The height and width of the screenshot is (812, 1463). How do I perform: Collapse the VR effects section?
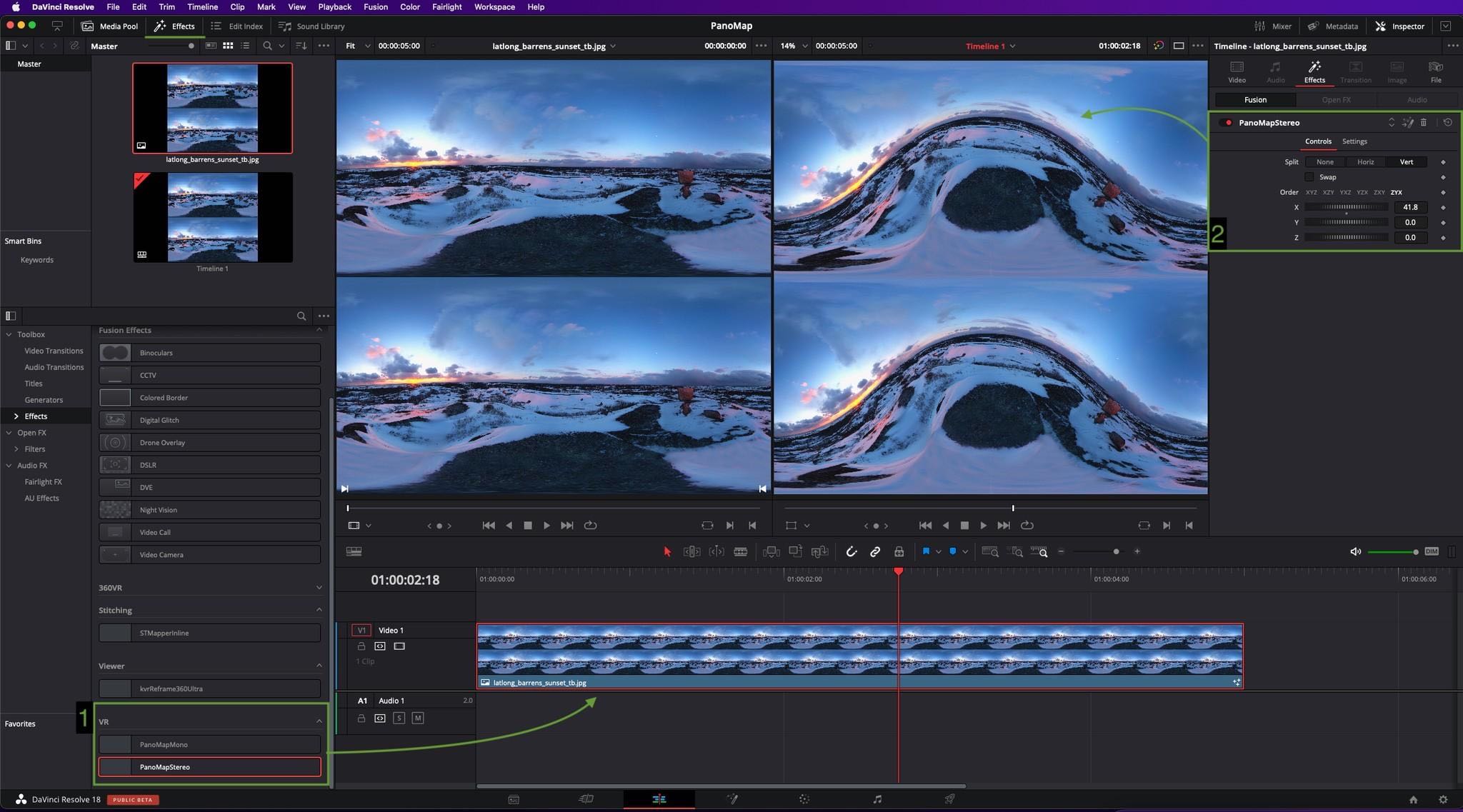pyautogui.click(x=319, y=721)
